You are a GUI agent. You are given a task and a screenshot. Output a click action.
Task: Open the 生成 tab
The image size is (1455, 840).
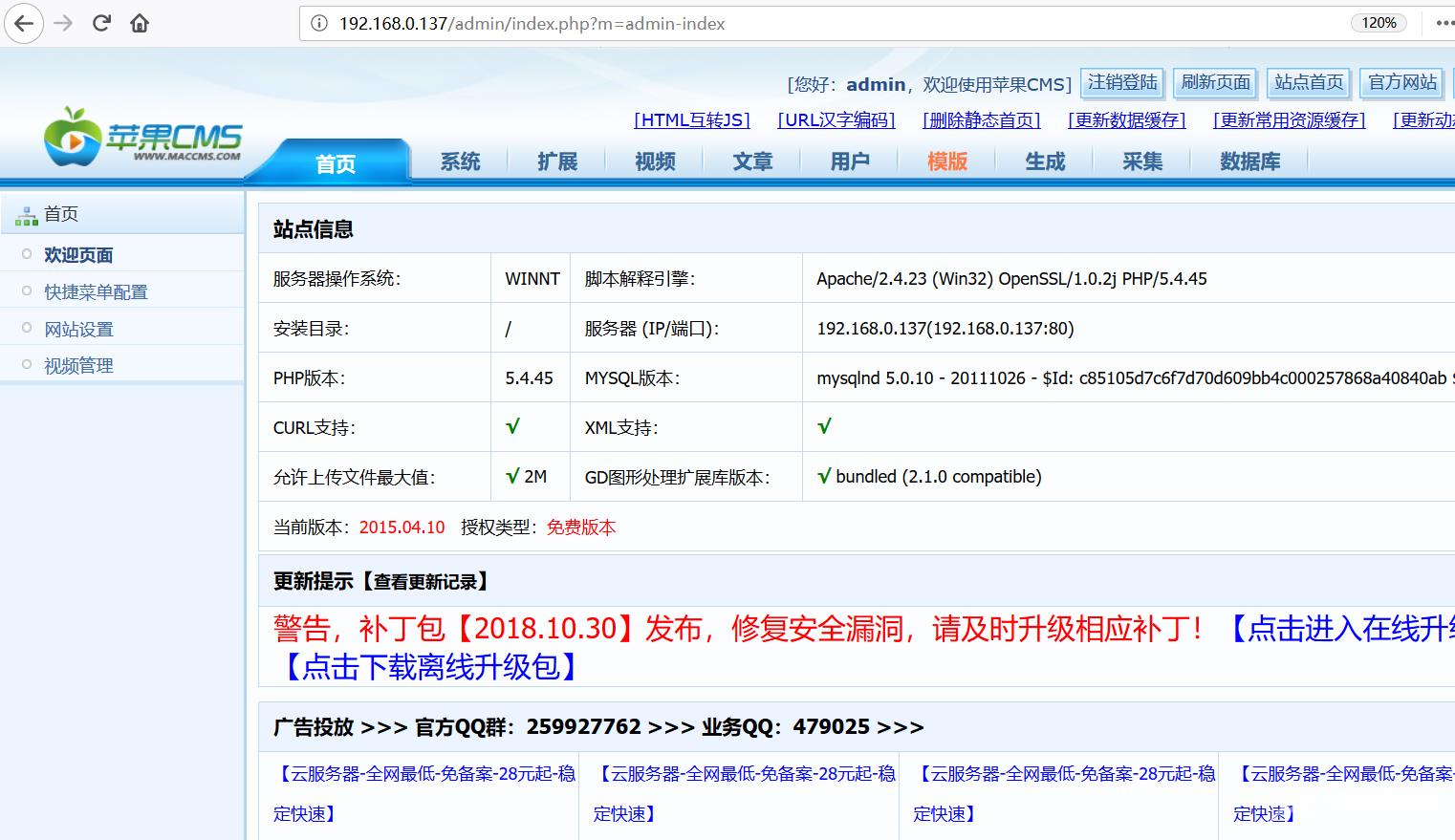[x=1045, y=162]
